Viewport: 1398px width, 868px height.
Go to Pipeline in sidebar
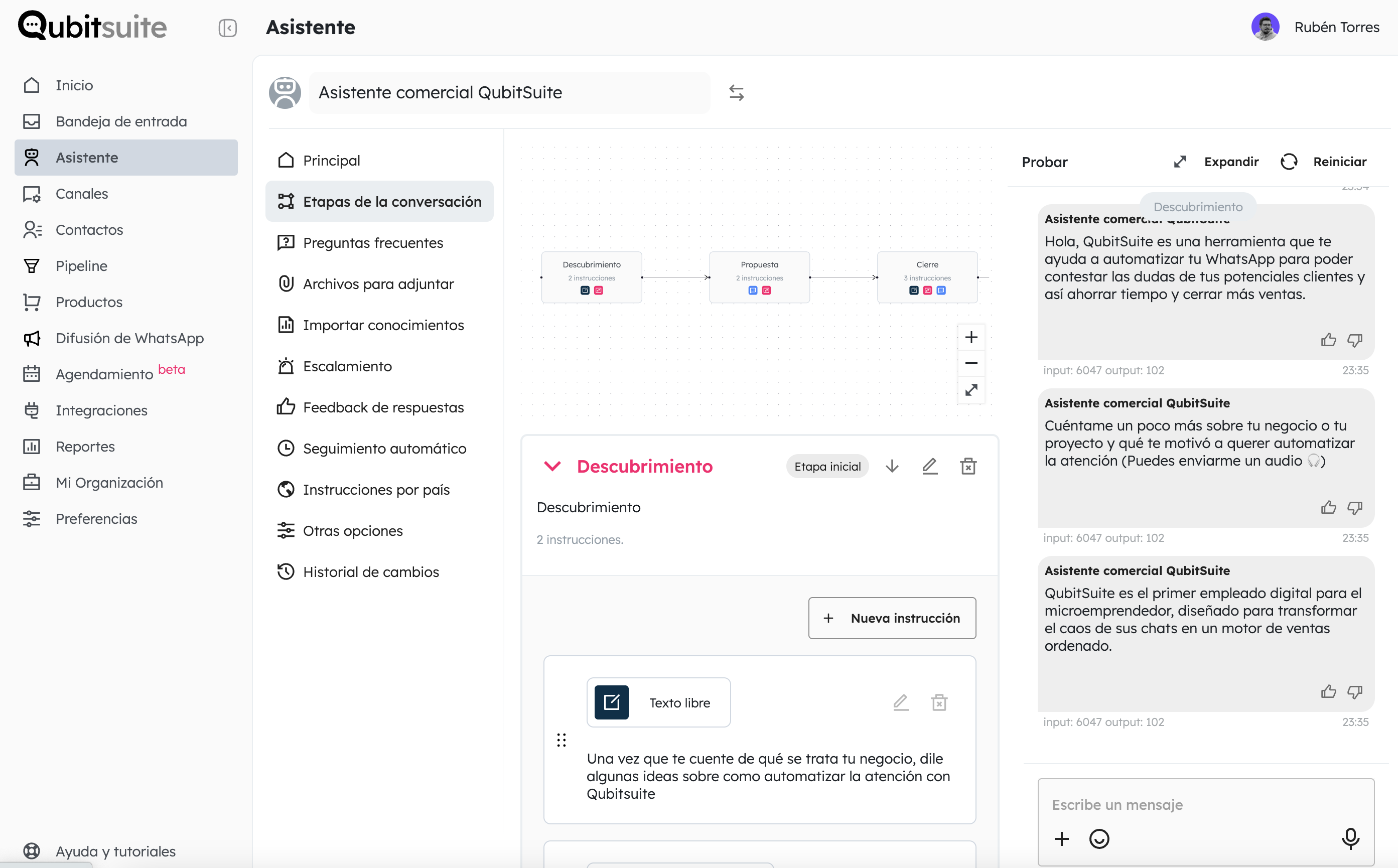[81, 266]
